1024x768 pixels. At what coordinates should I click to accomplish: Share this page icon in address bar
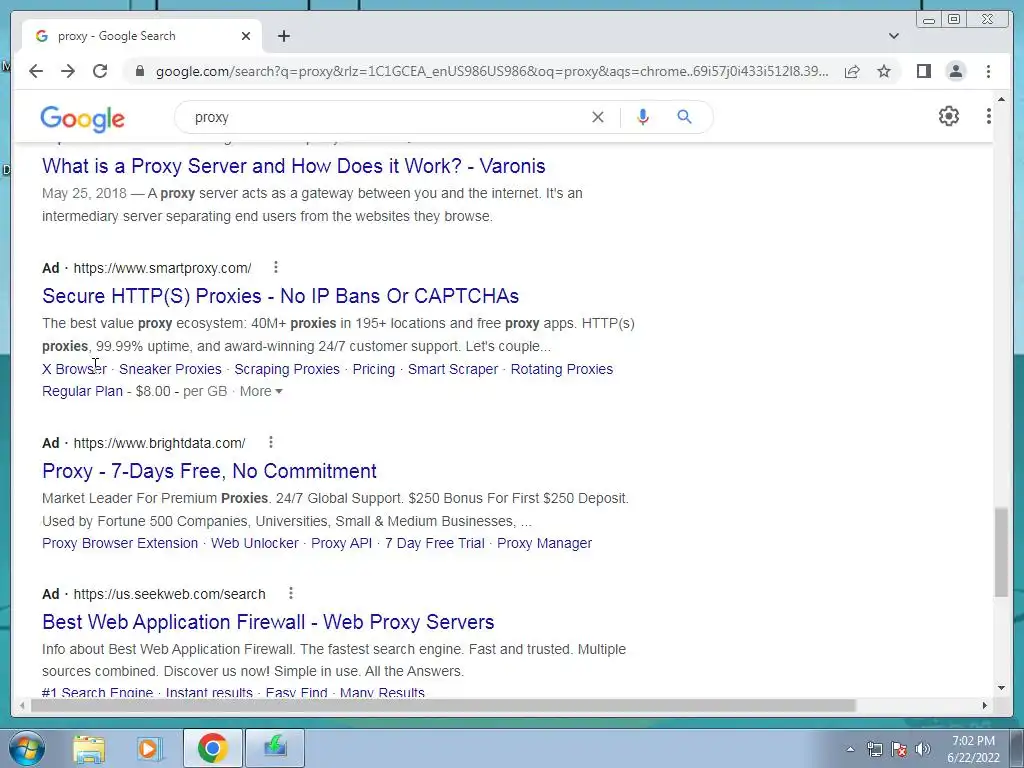852,71
